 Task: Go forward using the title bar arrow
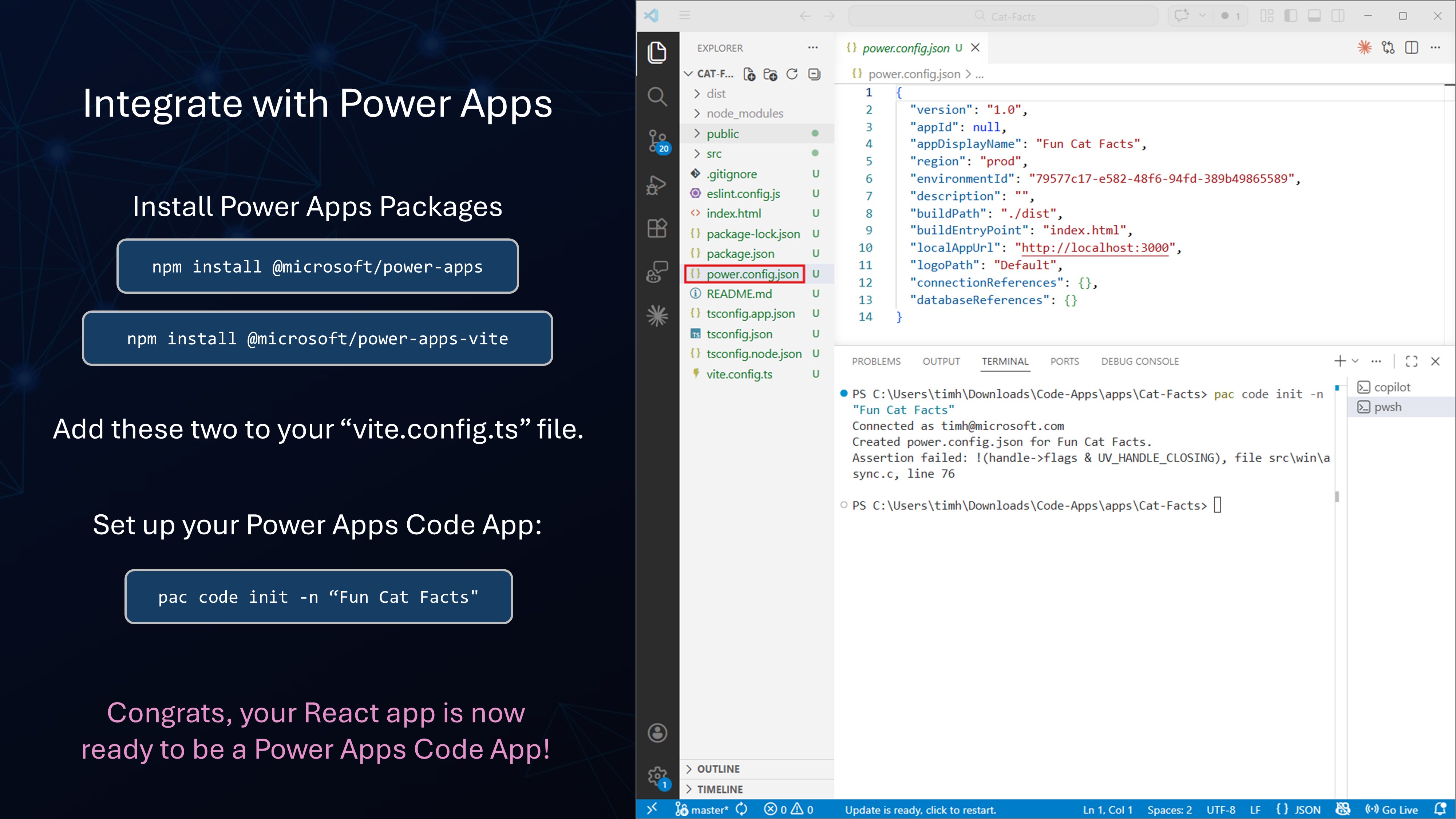click(x=829, y=16)
